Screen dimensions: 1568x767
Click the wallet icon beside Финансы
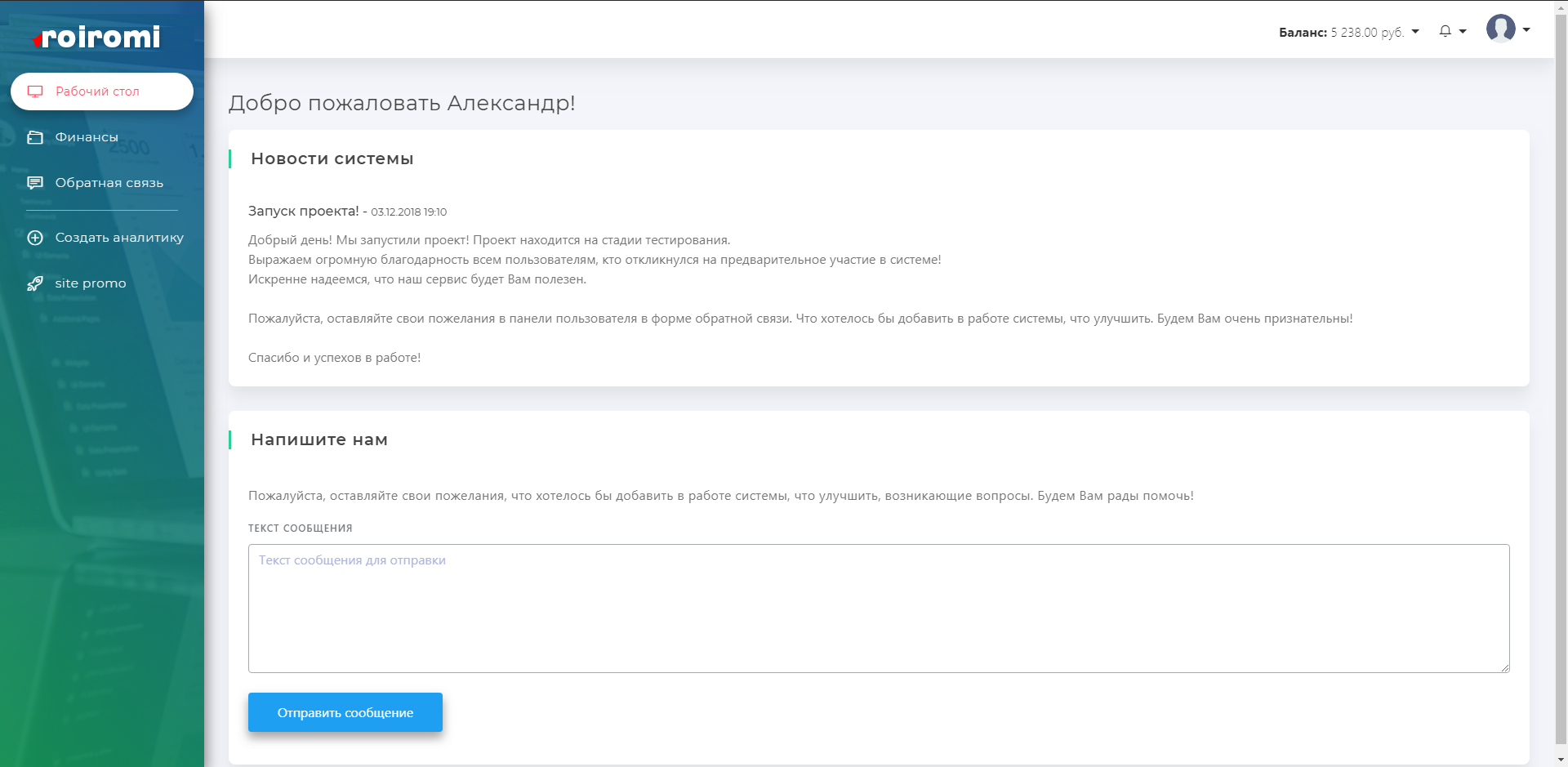point(35,137)
